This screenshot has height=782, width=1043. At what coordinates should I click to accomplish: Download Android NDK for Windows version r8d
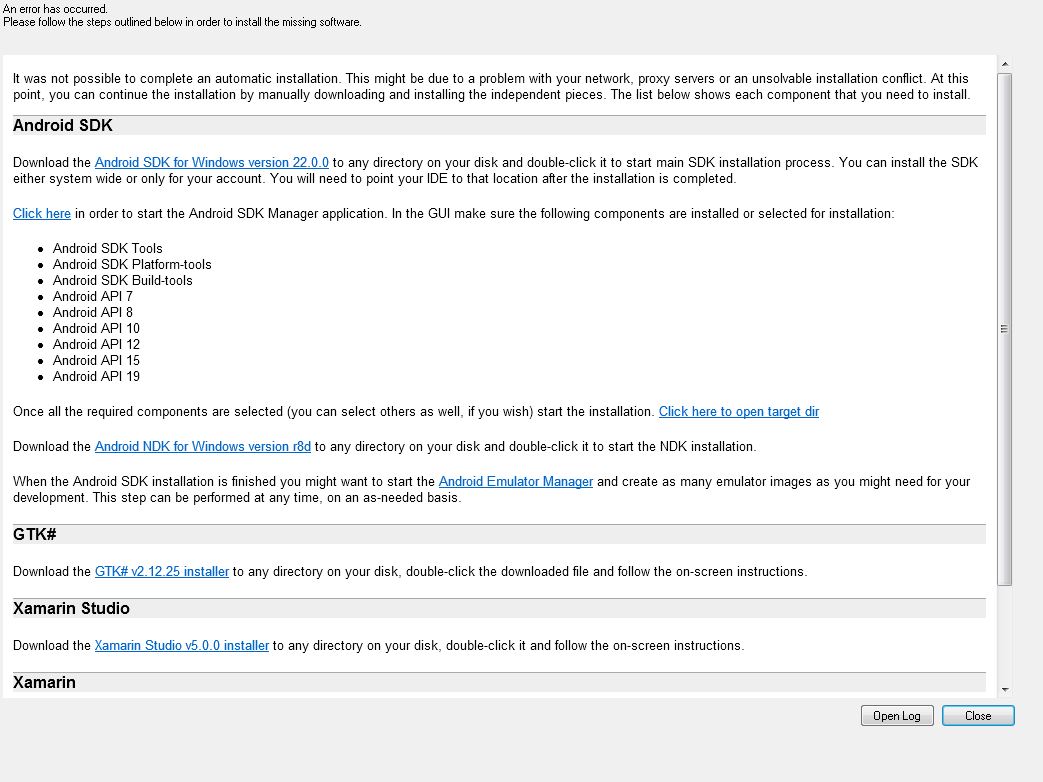pyautogui.click(x=203, y=446)
